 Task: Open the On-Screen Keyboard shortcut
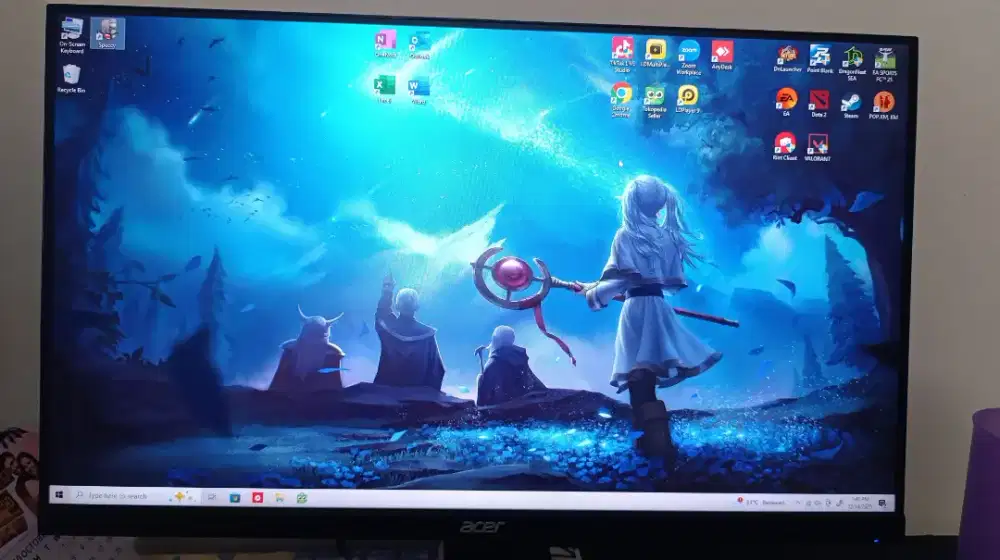tap(71, 34)
